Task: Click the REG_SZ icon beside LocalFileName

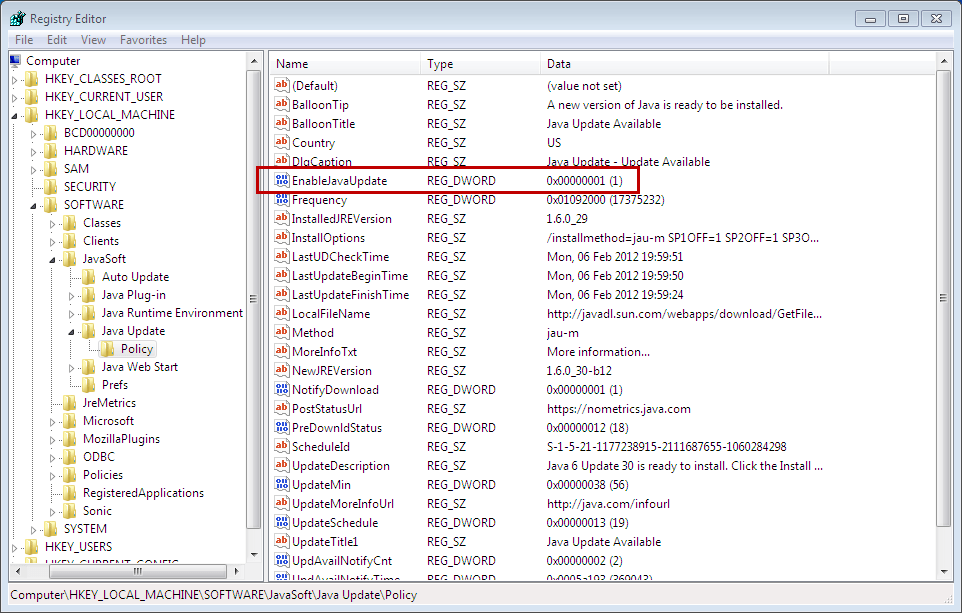Action: point(280,313)
